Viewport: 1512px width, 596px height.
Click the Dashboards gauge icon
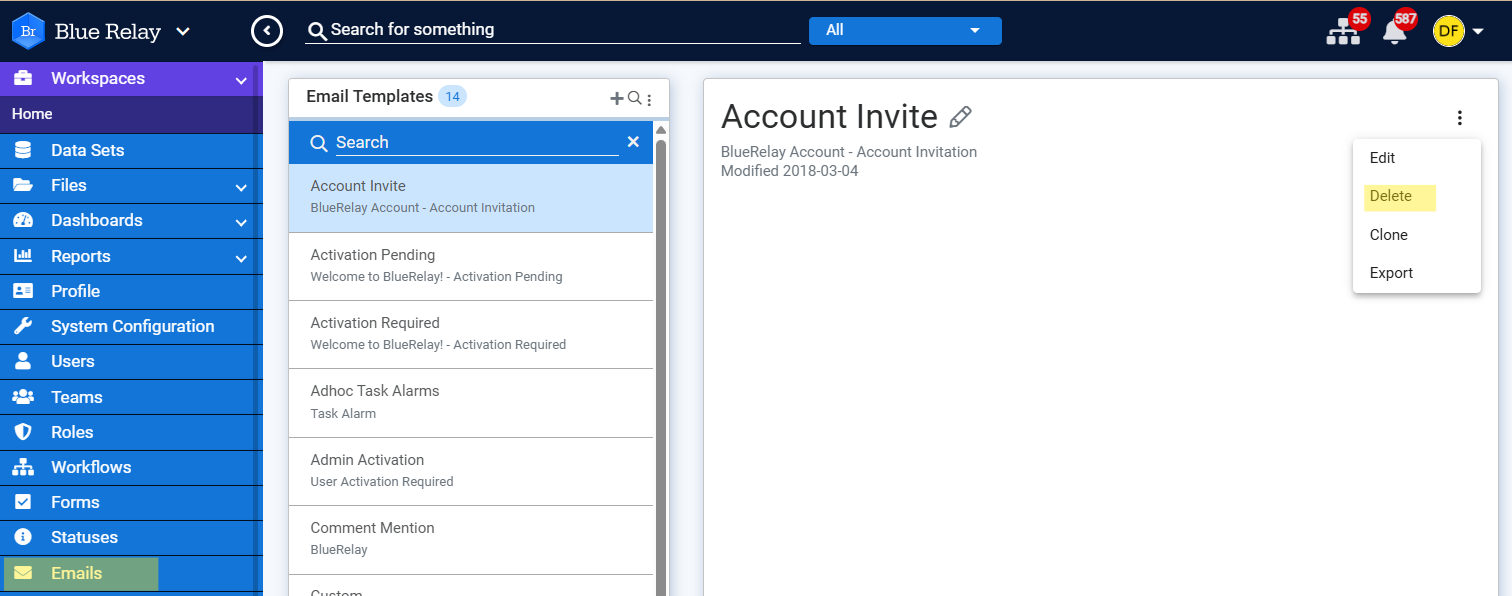click(23, 220)
